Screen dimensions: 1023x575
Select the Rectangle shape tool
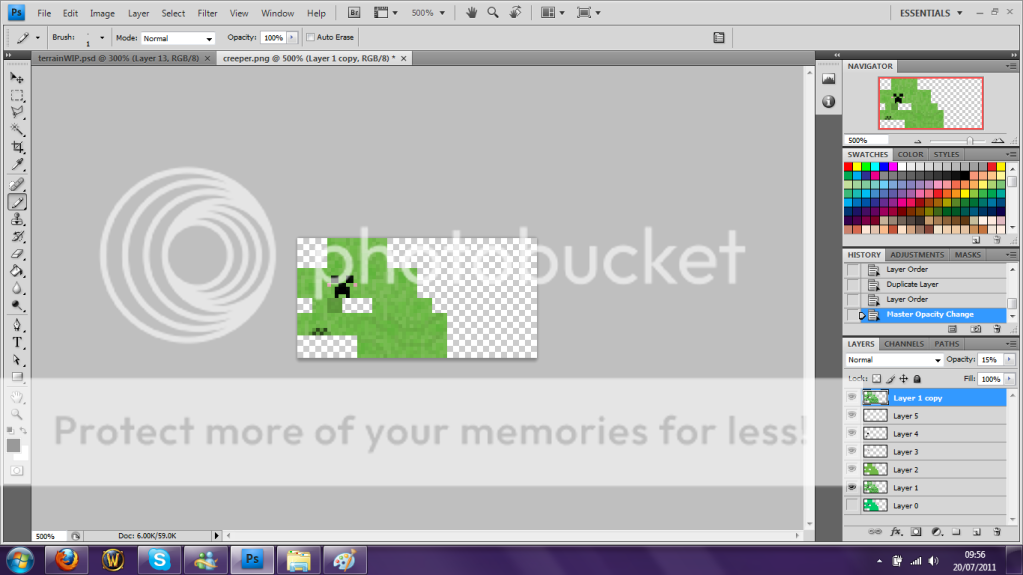[17, 377]
